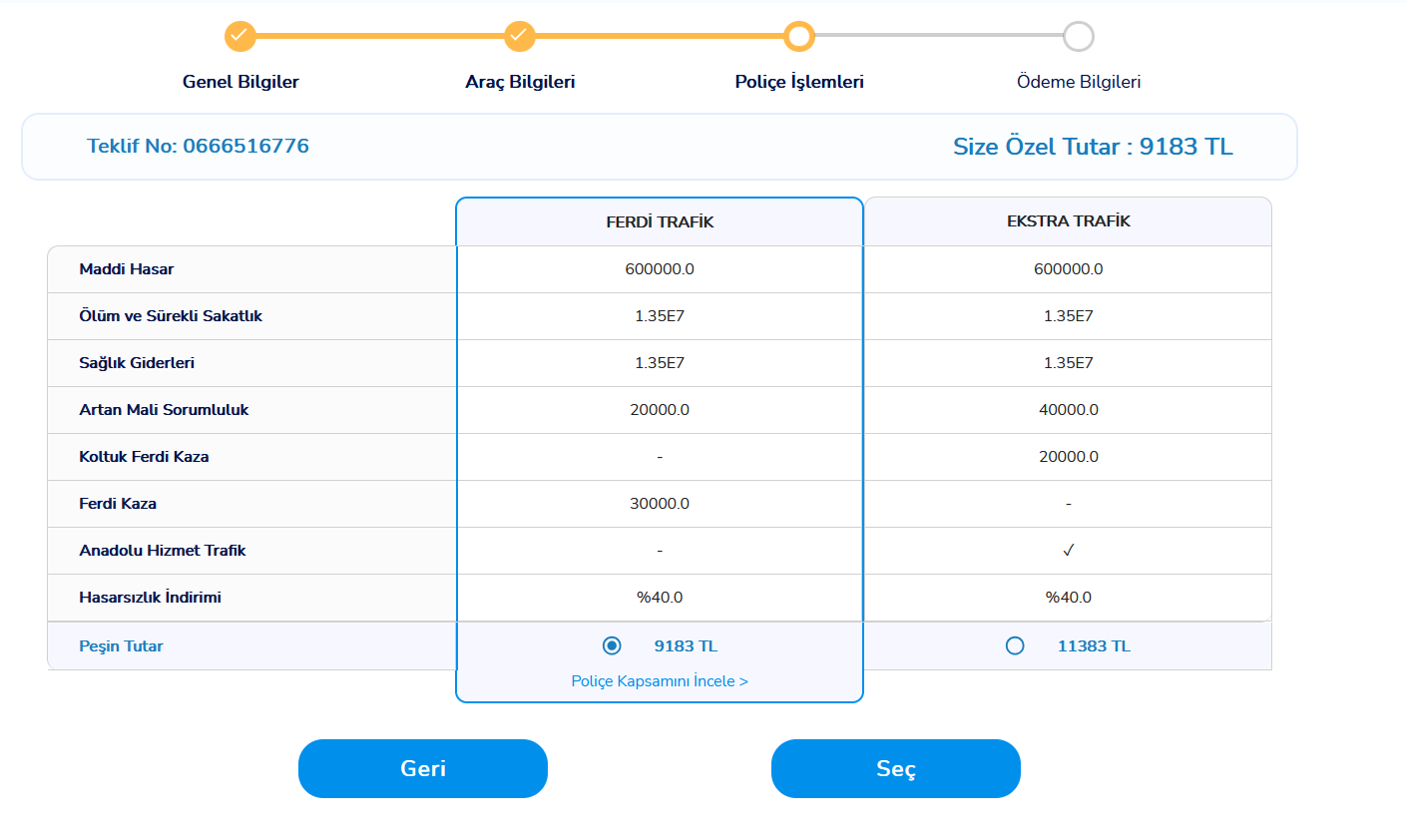Click the 600000.0 value under FERDİ TRAFİK
The height and width of the screenshot is (840, 1407).
click(x=660, y=269)
